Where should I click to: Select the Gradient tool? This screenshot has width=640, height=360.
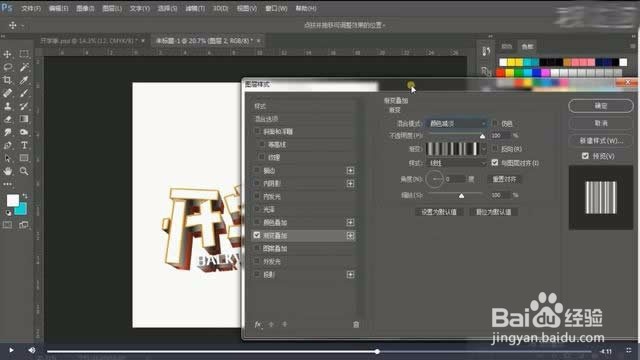point(24,119)
